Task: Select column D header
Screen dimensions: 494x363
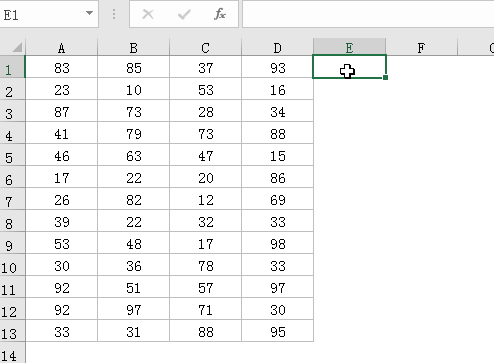Action: click(277, 47)
